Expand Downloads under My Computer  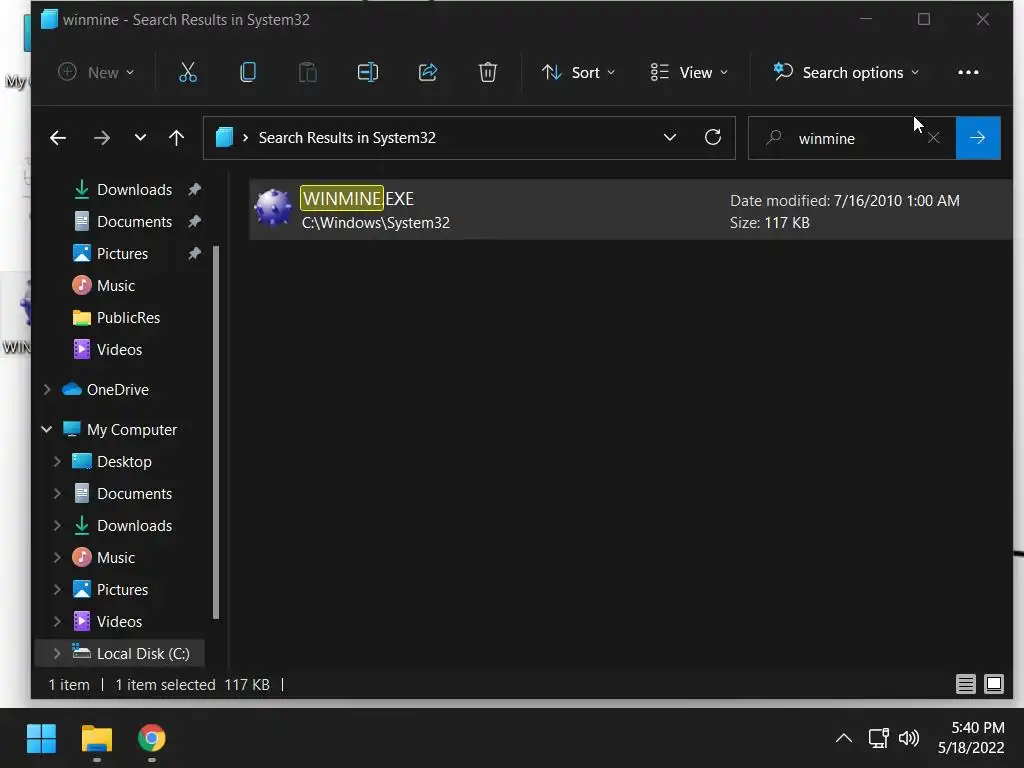coord(57,526)
